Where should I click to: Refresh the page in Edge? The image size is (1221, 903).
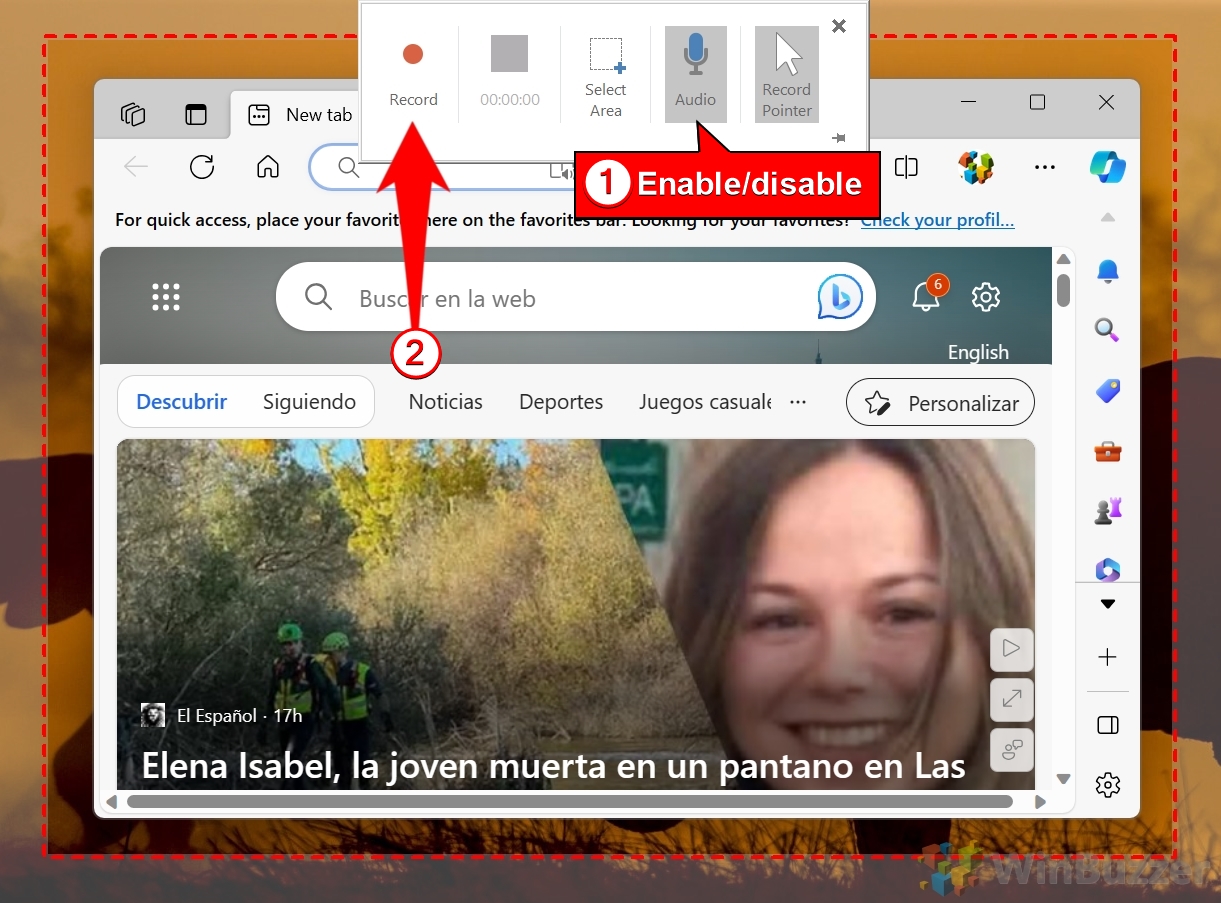[202, 167]
